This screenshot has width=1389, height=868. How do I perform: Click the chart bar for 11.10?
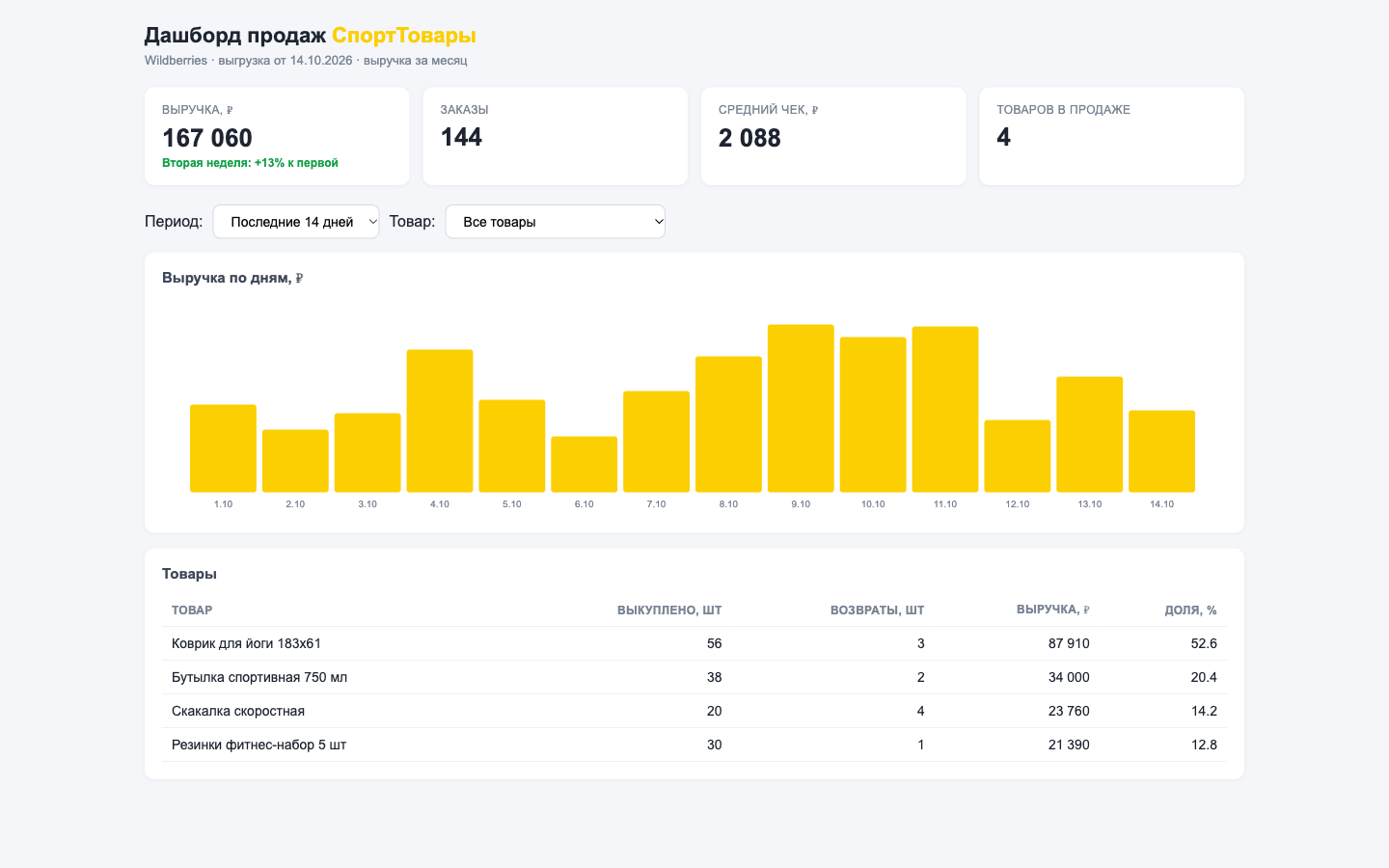click(x=945, y=409)
